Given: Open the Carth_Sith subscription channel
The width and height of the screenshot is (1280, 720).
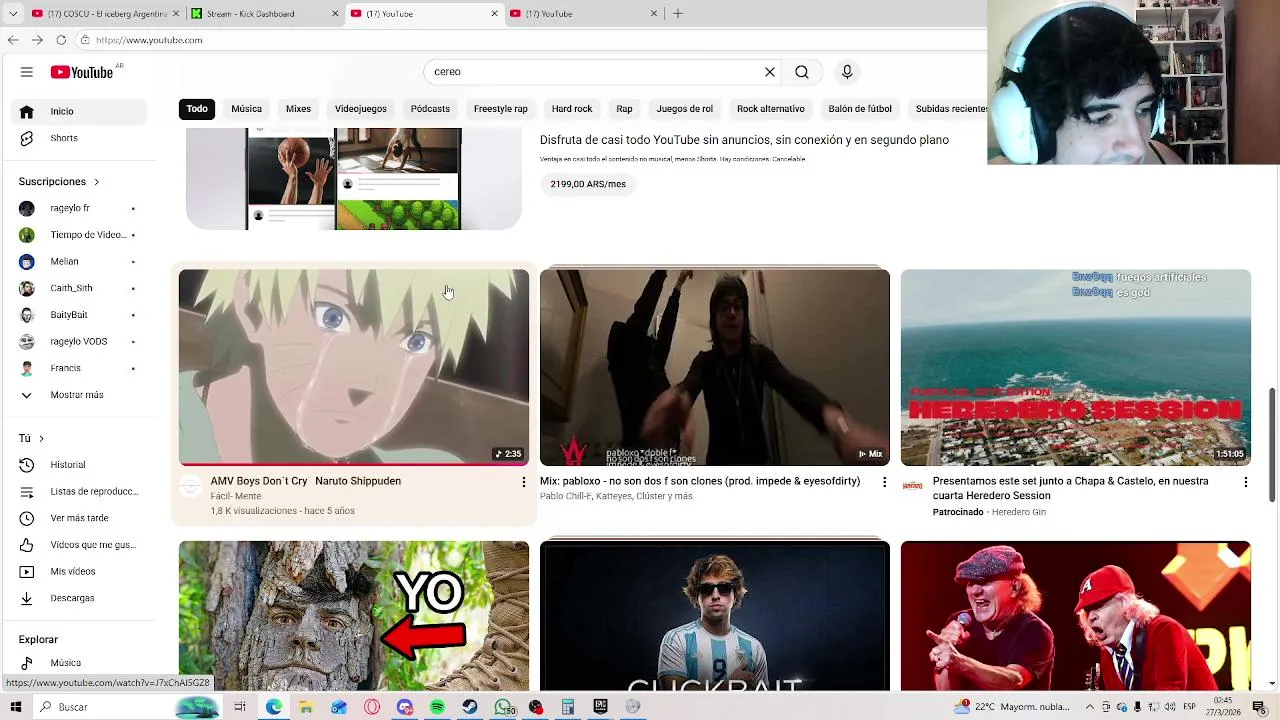Looking at the screenshot, I should tap(78, 288).
